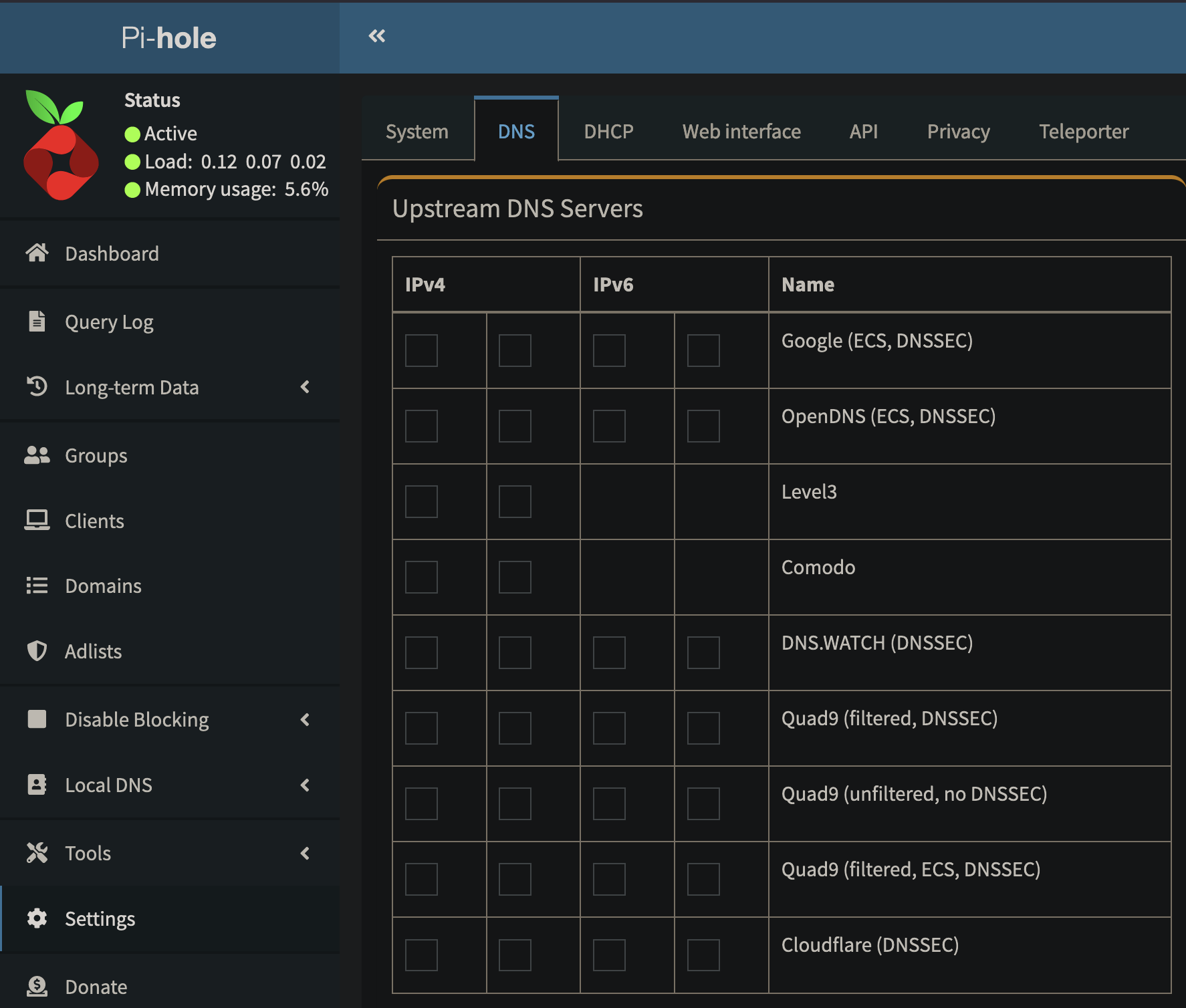Switch to the API tab

(864, 131)
